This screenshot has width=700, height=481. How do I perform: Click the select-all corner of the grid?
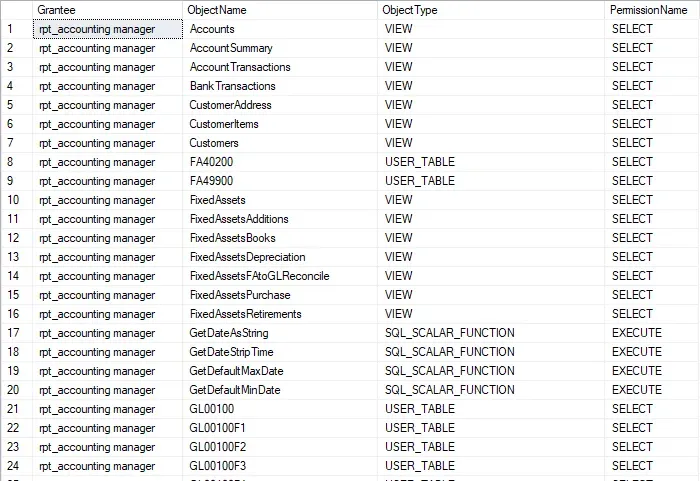pyautogui.click(x=16, y=9)
